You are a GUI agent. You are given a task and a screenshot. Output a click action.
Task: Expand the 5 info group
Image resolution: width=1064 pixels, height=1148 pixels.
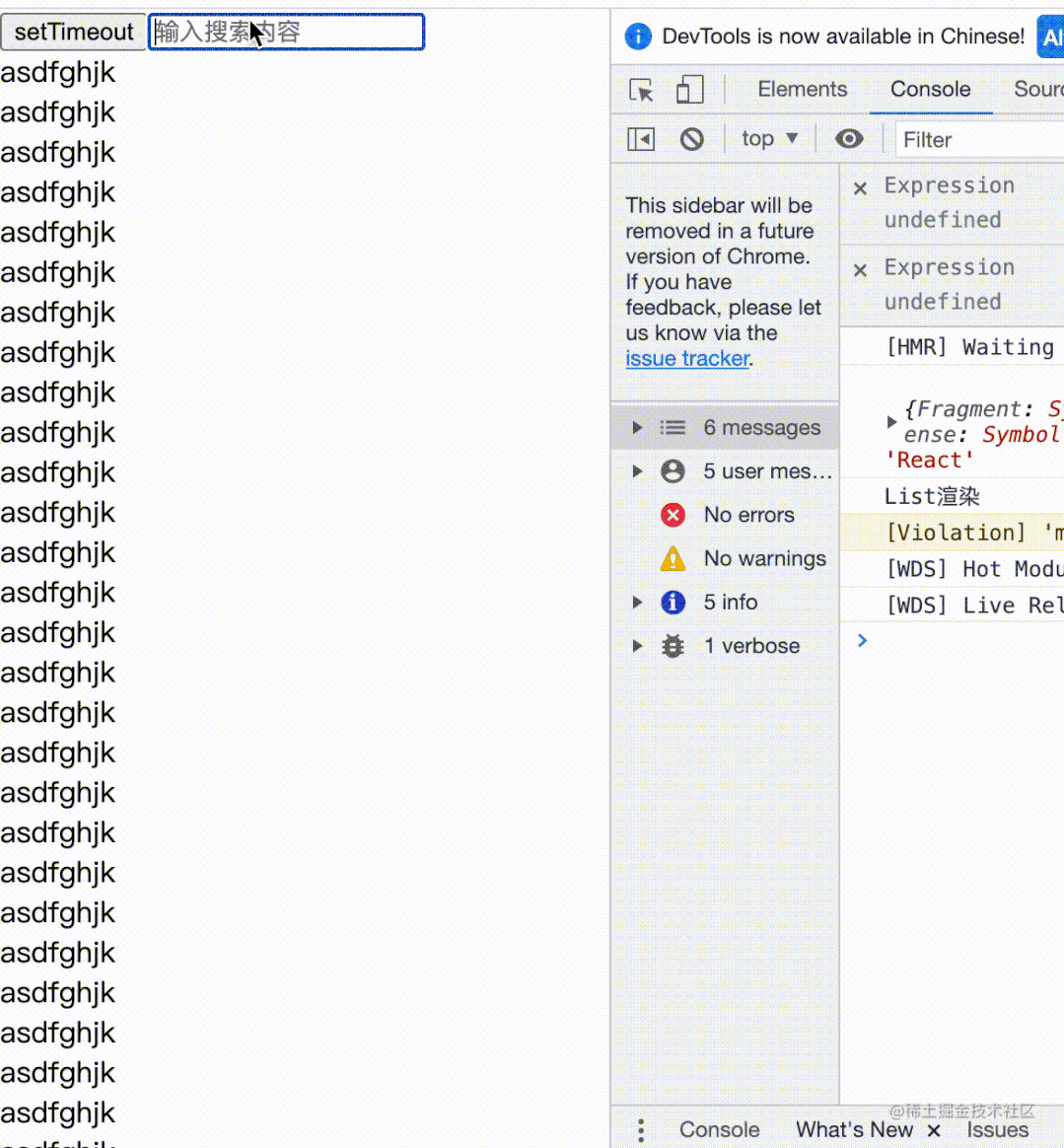coord(637,603)
